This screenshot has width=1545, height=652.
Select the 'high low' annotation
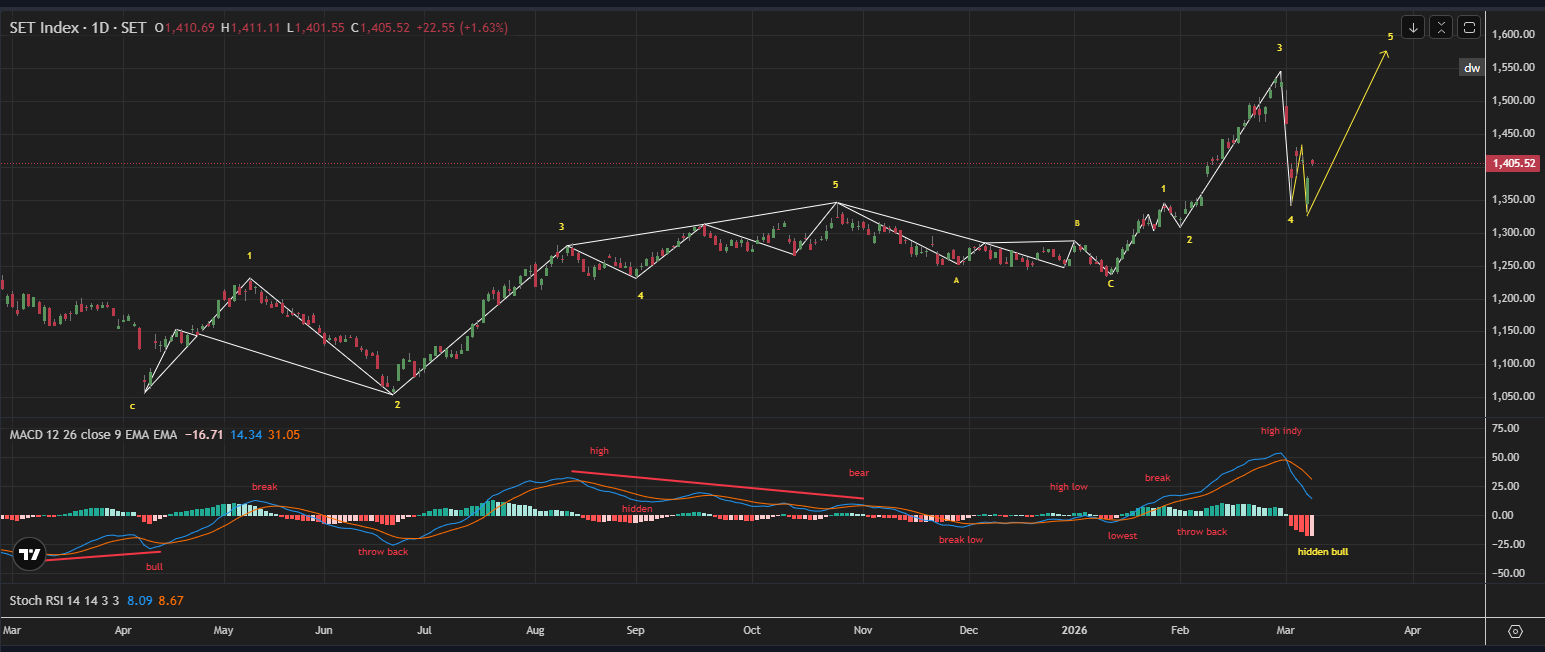coord(1069,487)
